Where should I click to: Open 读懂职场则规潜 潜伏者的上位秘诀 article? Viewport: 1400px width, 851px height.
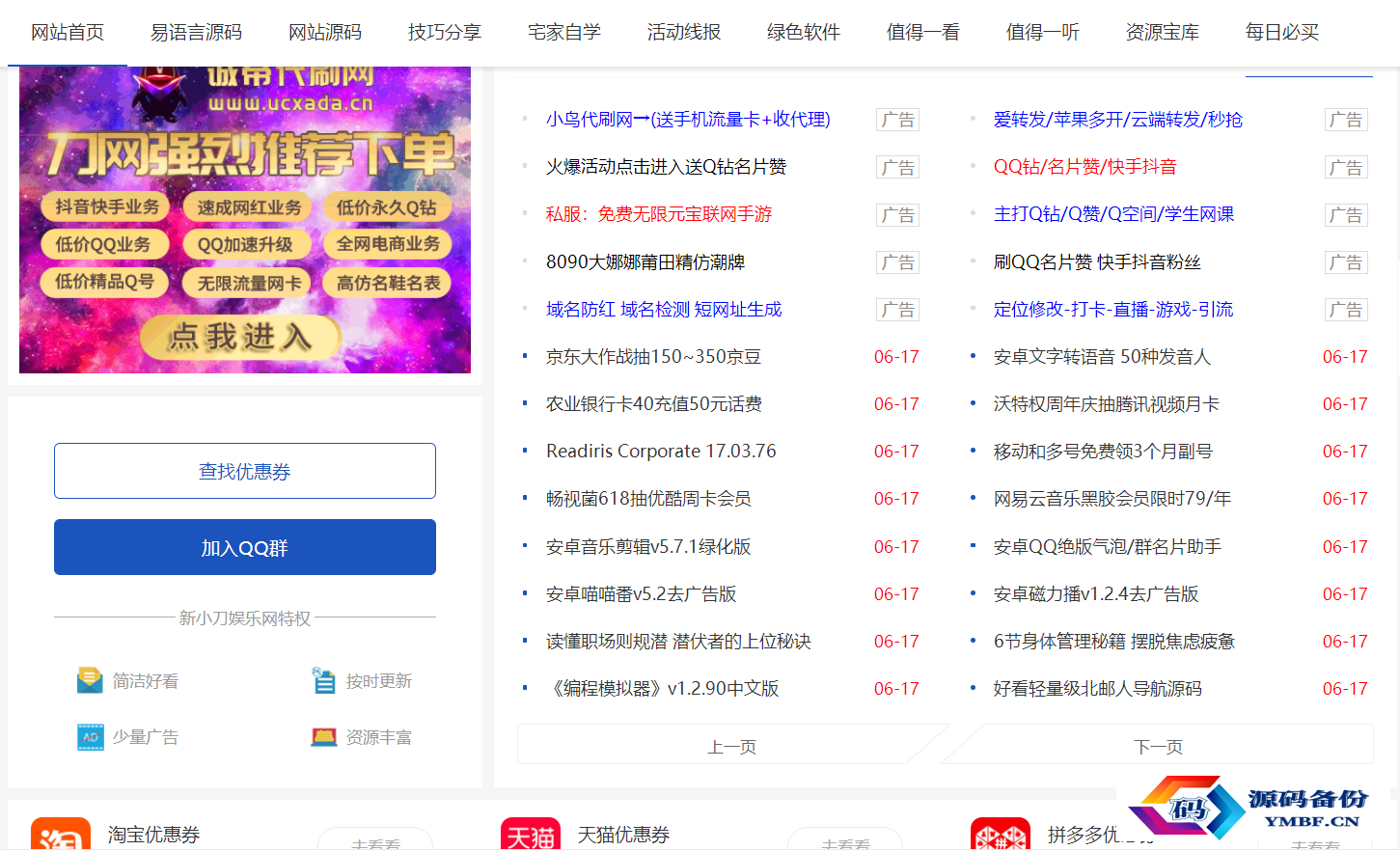click(678, 641)
